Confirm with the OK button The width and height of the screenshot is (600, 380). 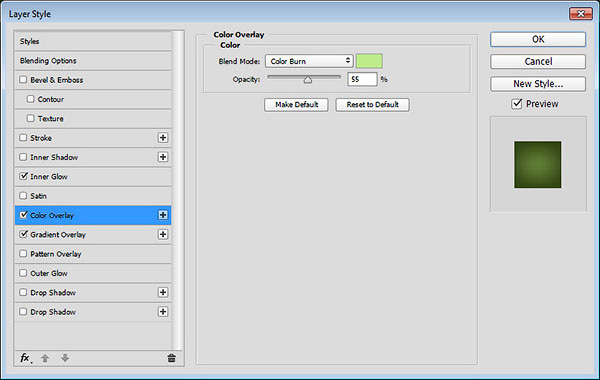(538, 39)
